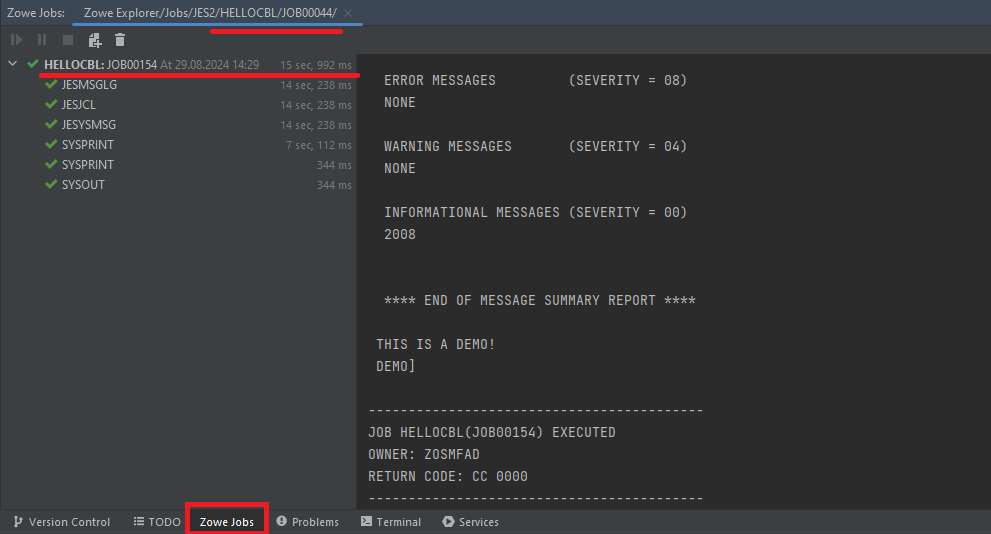
Task: Click the green checkmark beside JESJCL
Action: (51, 105)
